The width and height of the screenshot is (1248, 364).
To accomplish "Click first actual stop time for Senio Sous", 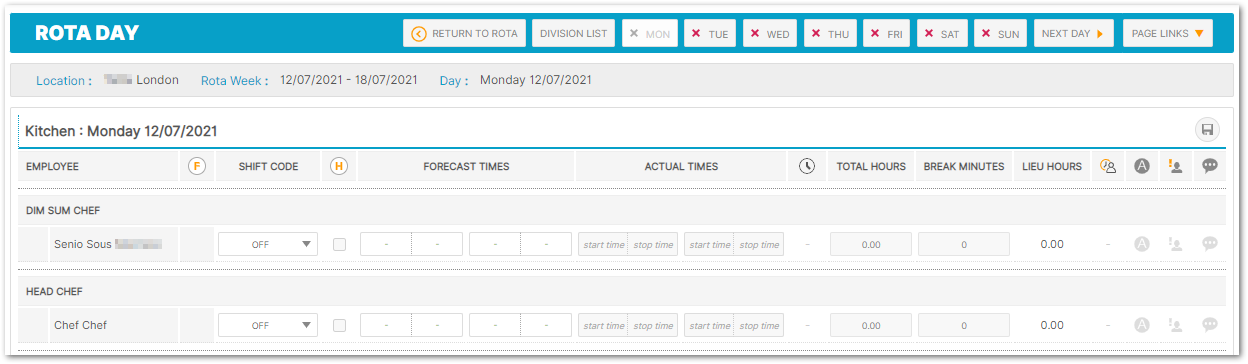I will tap(653, 244).
